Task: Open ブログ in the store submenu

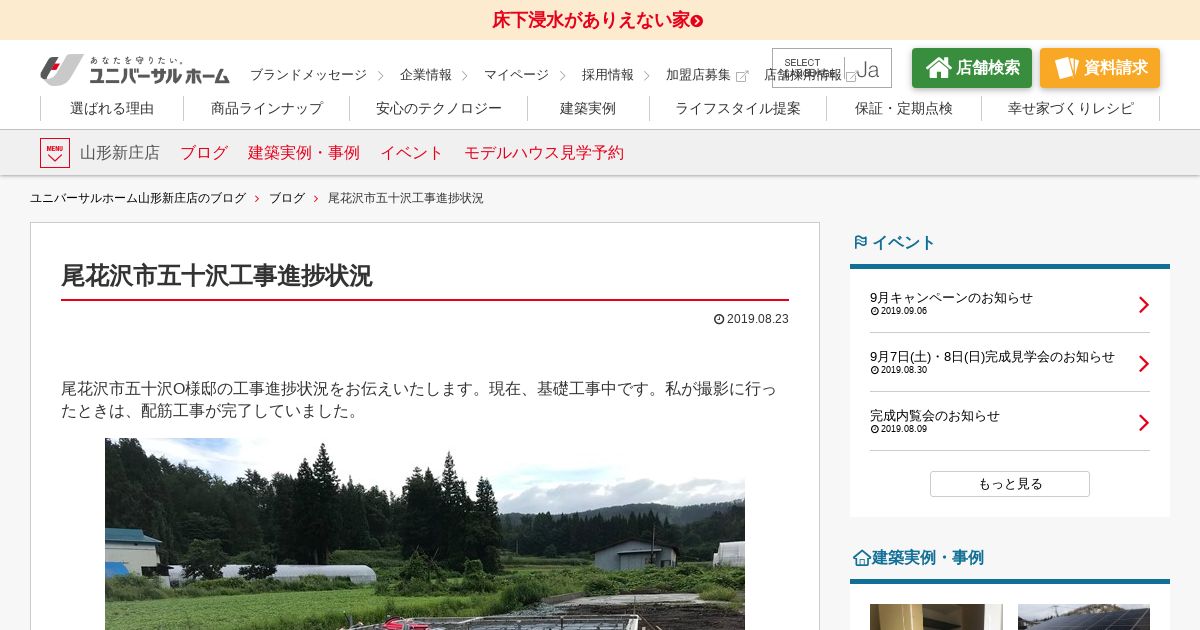Action: (x=204, y=153)
